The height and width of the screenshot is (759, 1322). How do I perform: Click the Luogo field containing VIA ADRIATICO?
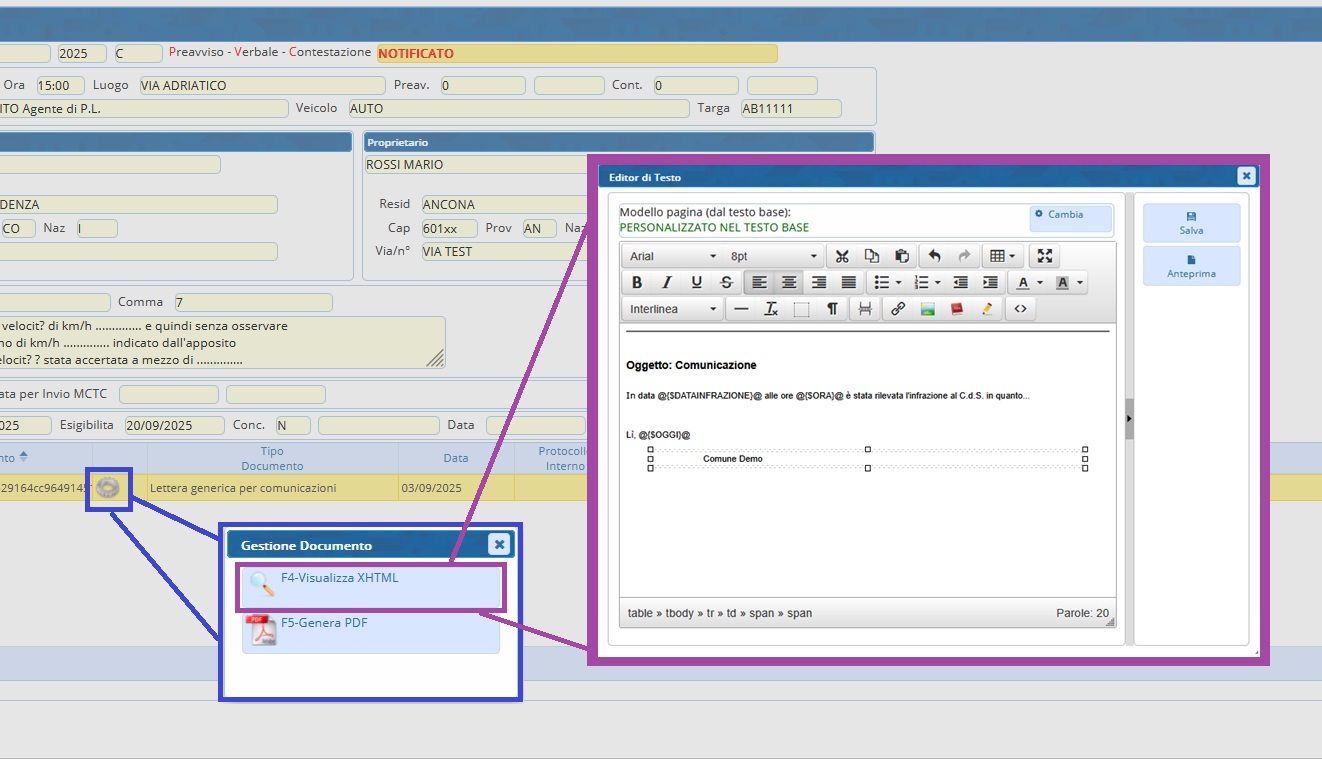pos(262,86)
